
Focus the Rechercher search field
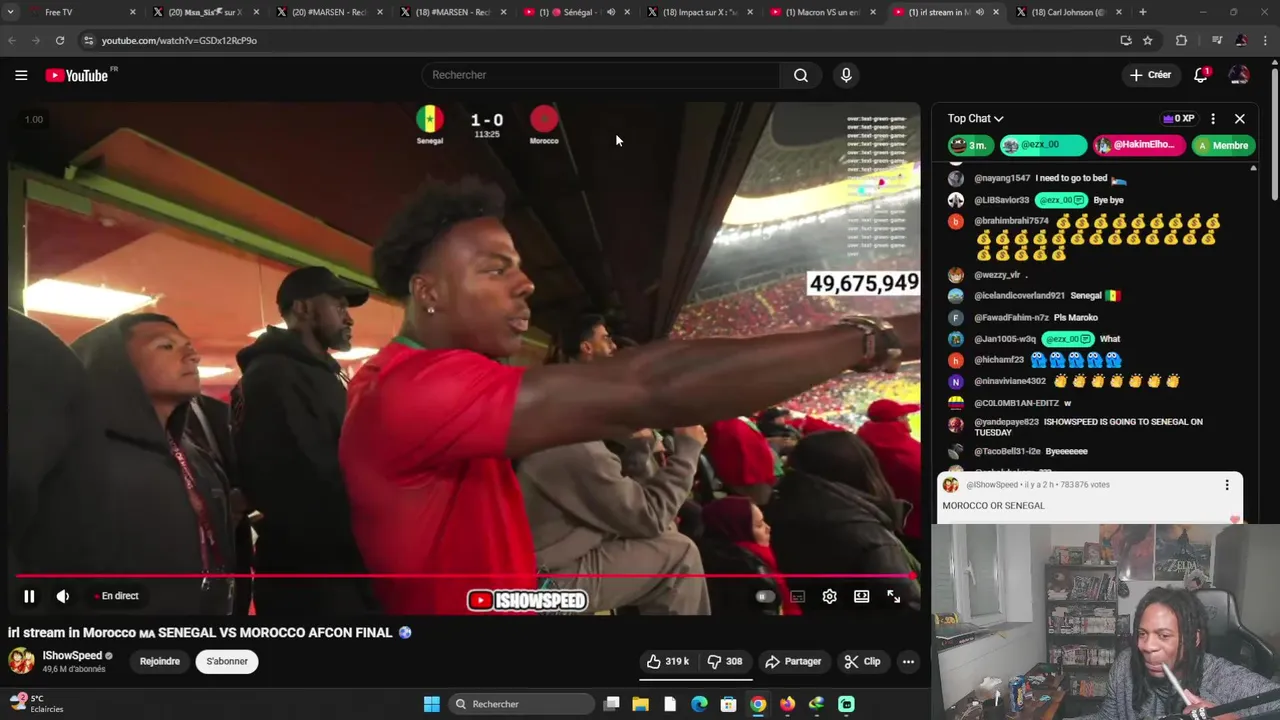(x=600, y=75)
